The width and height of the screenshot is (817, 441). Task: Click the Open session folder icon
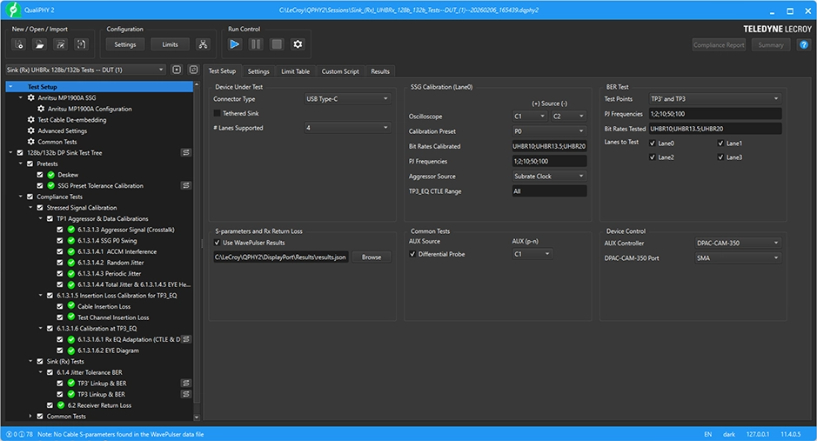tap(40, 44)
